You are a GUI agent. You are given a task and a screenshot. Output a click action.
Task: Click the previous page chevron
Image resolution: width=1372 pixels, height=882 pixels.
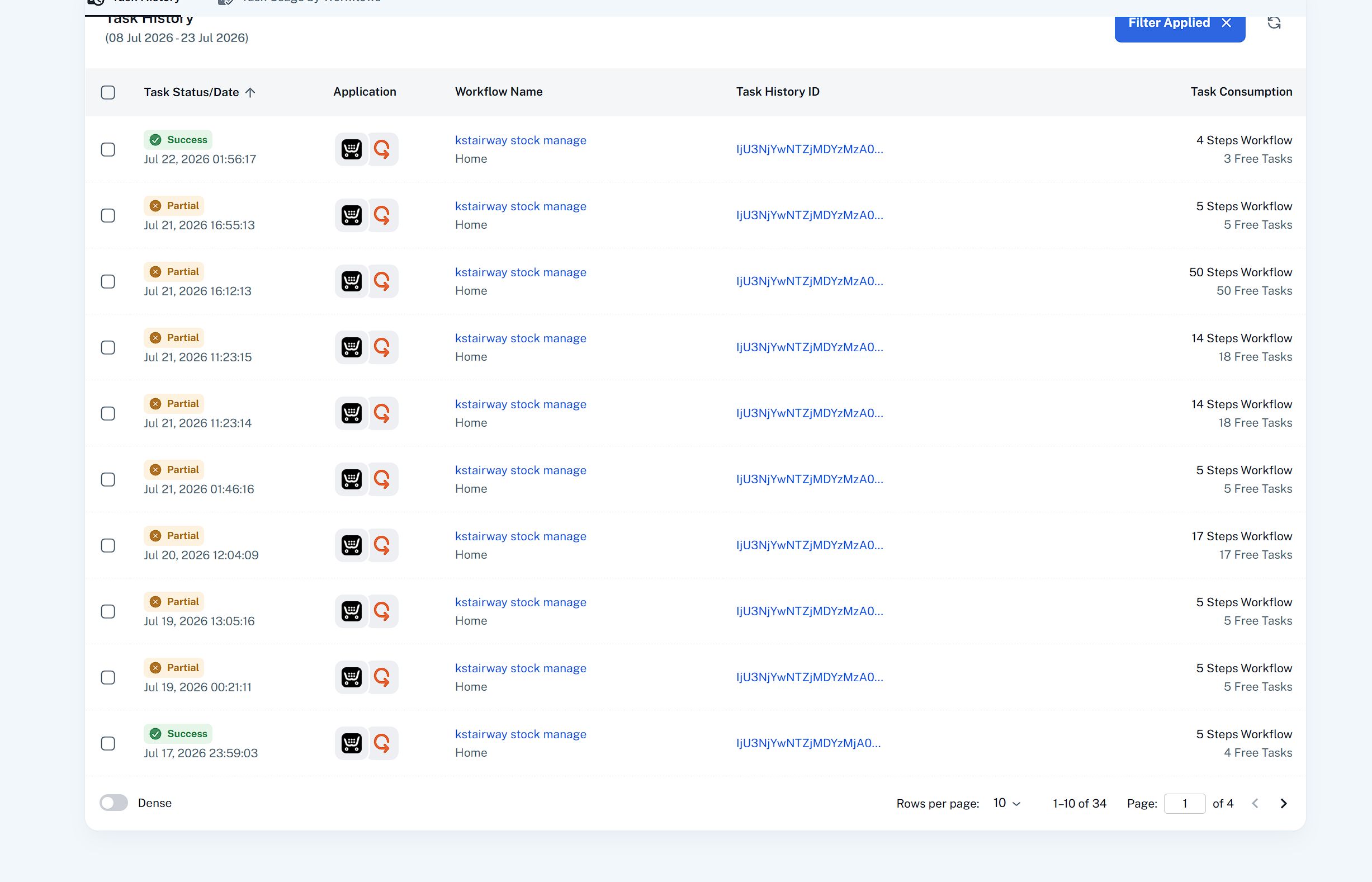[1255, 804]
